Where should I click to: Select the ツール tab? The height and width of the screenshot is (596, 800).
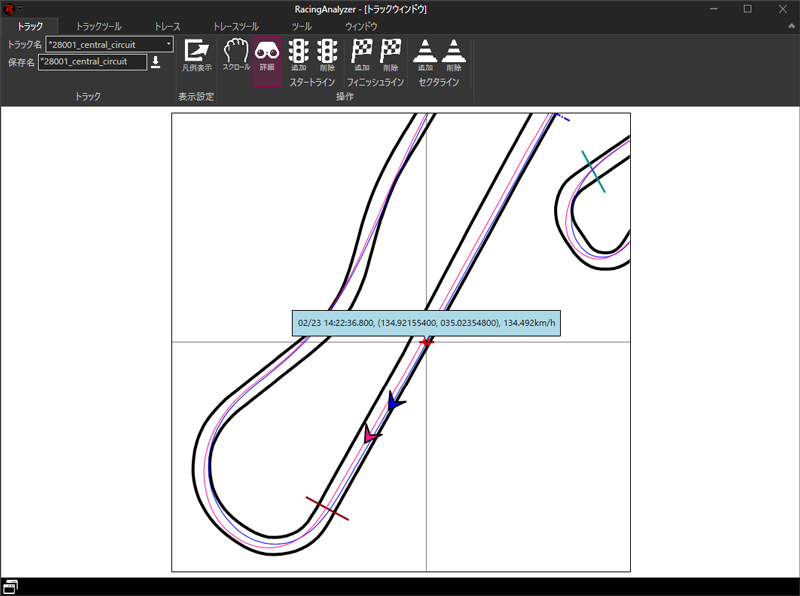tap(301, 26)
